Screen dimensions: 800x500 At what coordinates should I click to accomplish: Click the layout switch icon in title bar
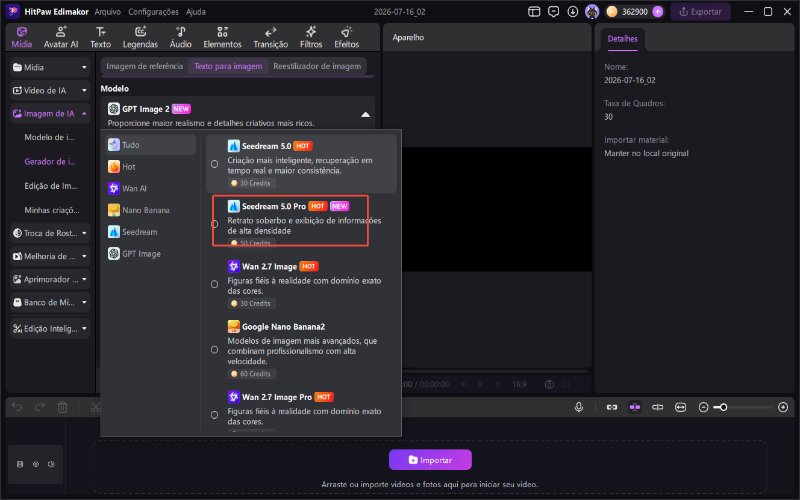534,12
